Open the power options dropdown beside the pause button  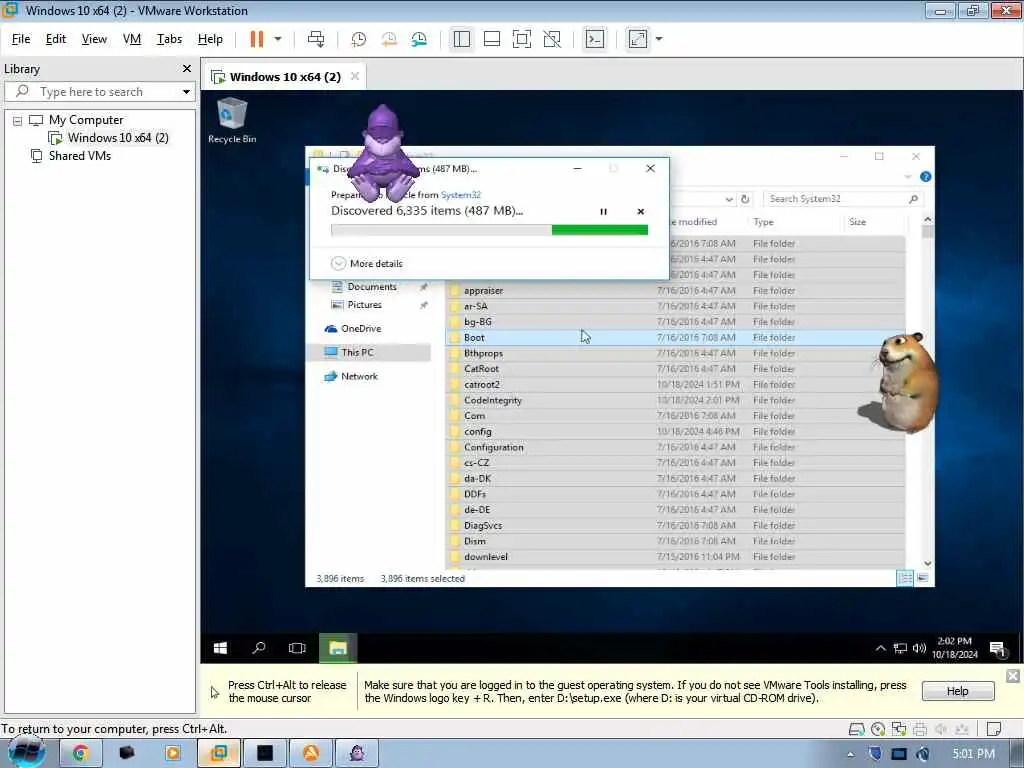coord(278,39)
